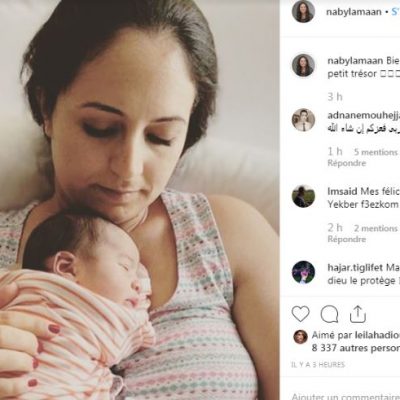Open the lmsaid username link
Image resolution: width=400 pixels, height=400 pixels.
pos(342,192)
